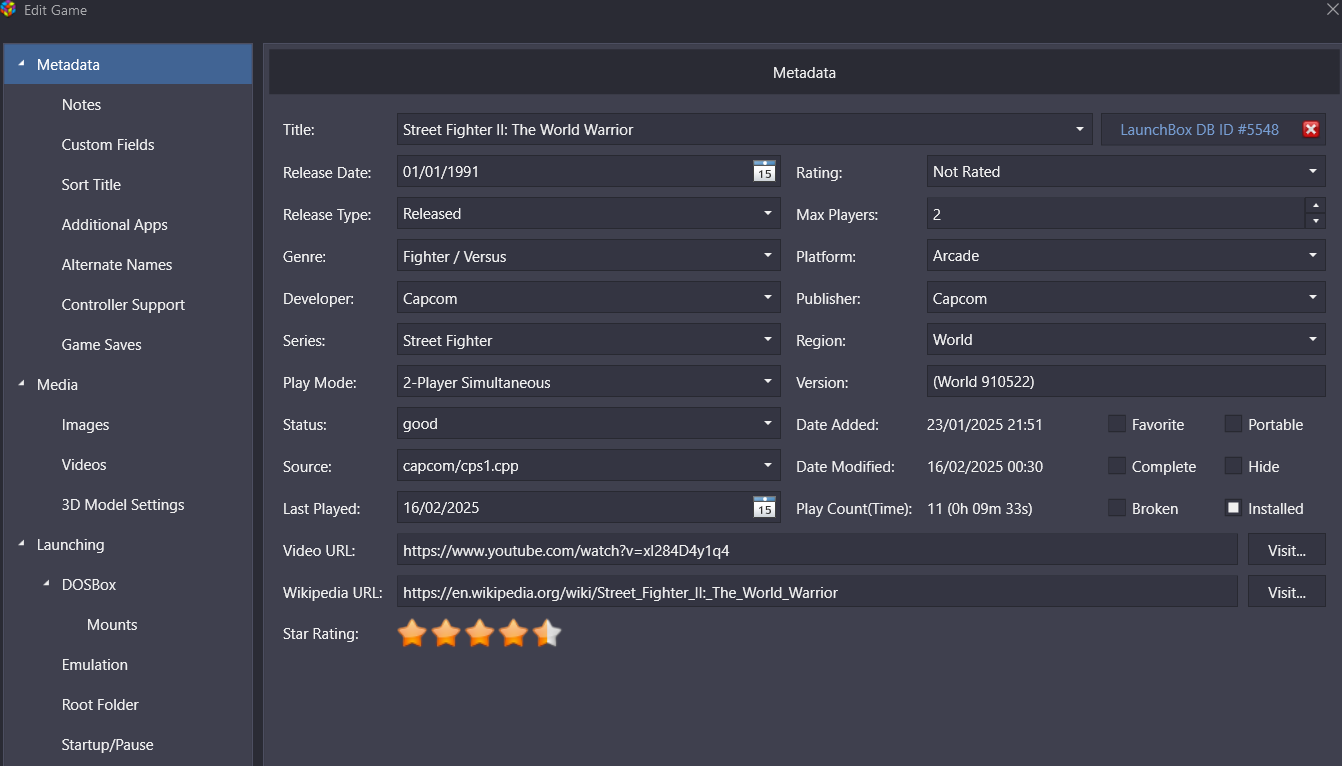Open the Last Played calendar picker
Screen dimensions: 1342x766
pyautogui.click(x=764, y=507)
